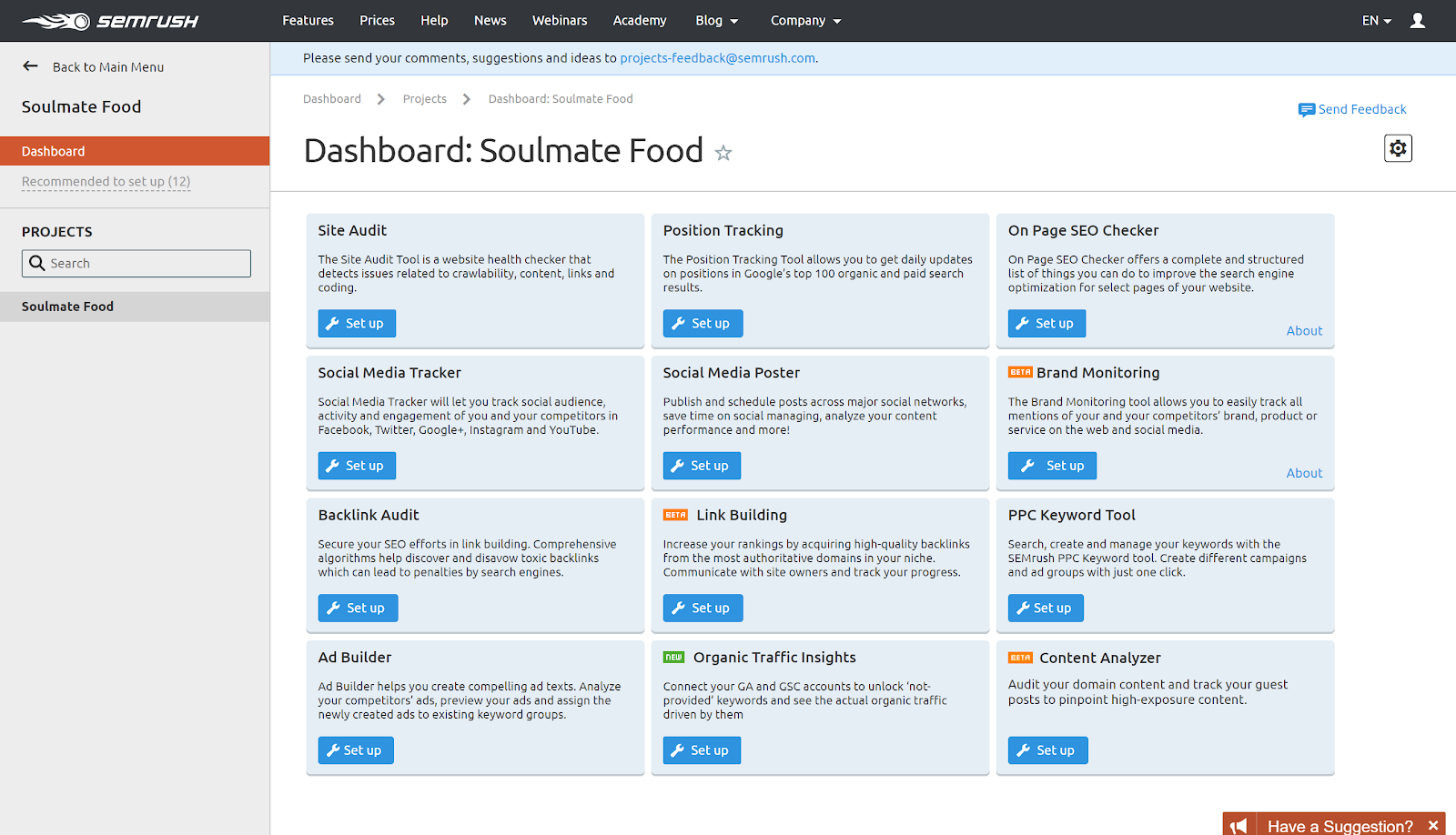Open Recommended to set up (12)
1456x835 pixels.
pos(106,182)
